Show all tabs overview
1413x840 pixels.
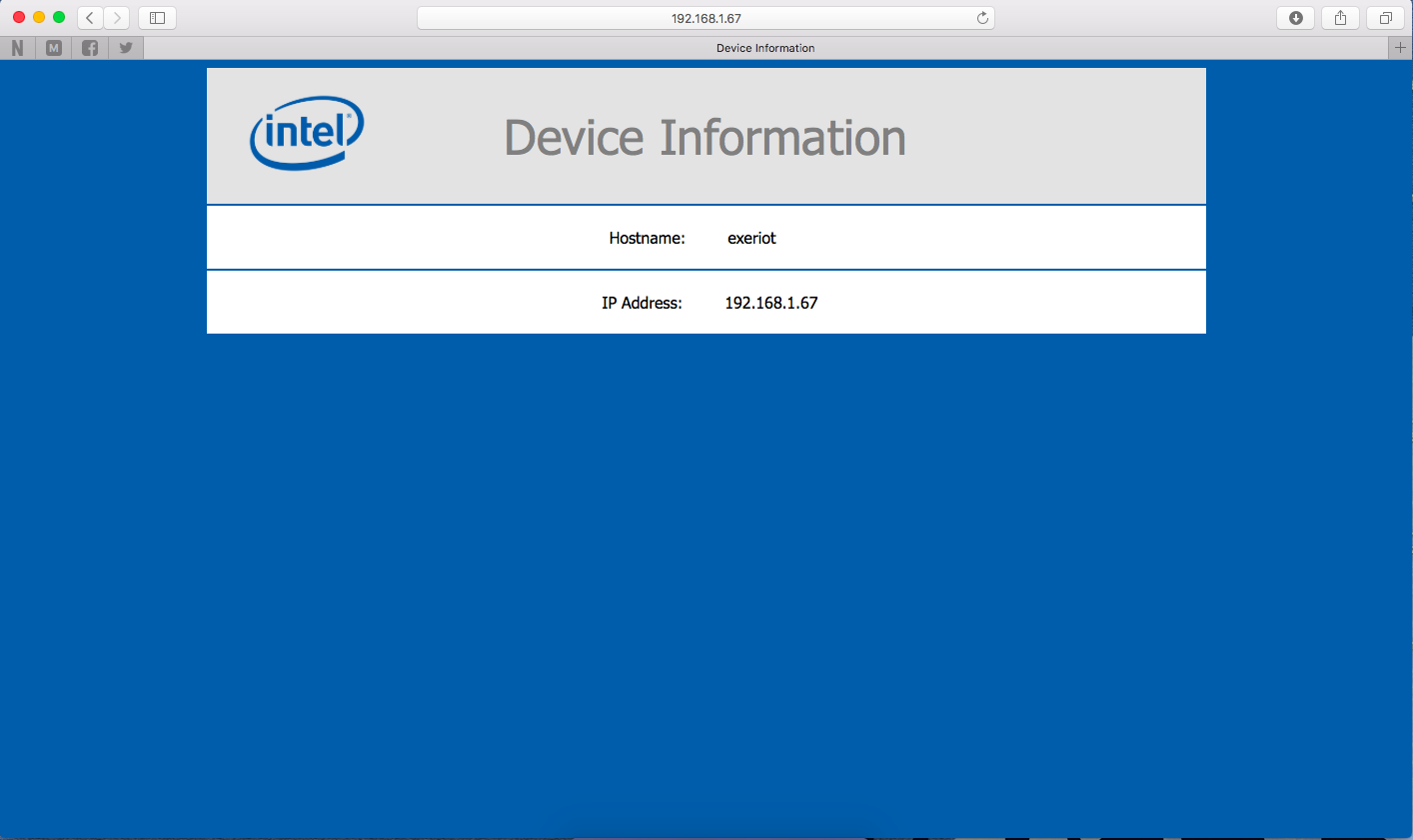click(1386, 18)
